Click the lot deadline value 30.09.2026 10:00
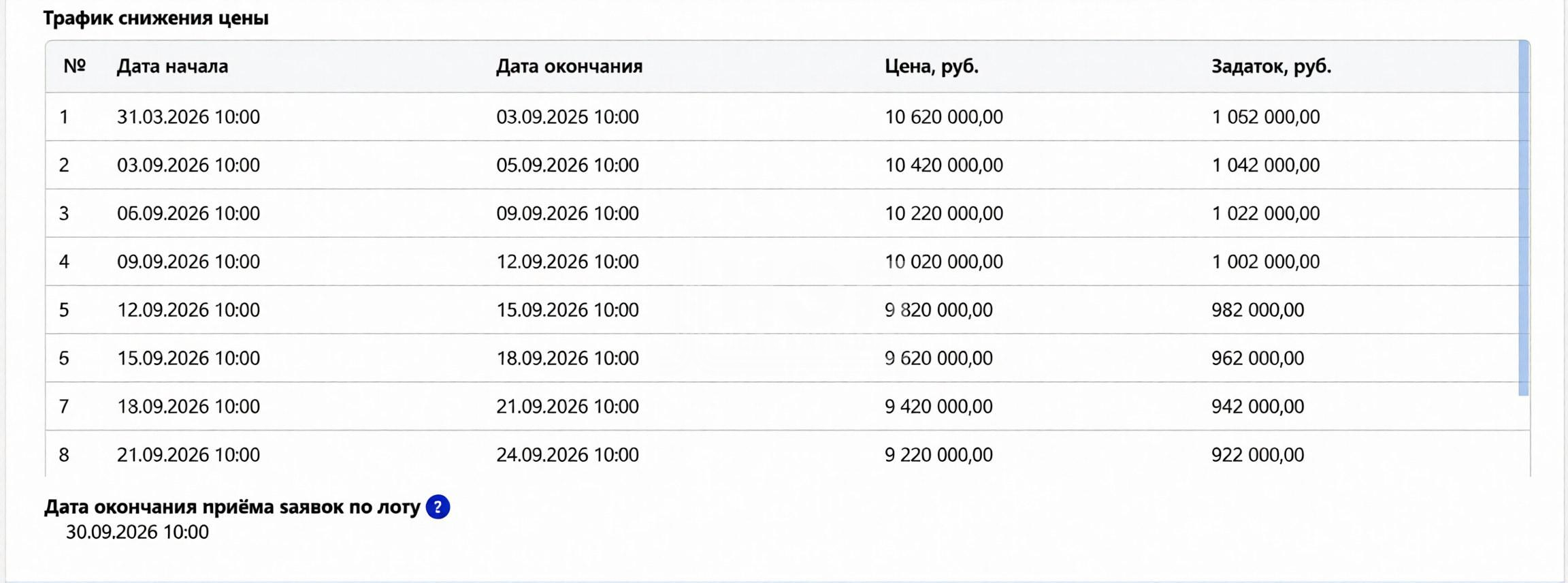The width and height of the screenshot is (1568, 583). 137,532
